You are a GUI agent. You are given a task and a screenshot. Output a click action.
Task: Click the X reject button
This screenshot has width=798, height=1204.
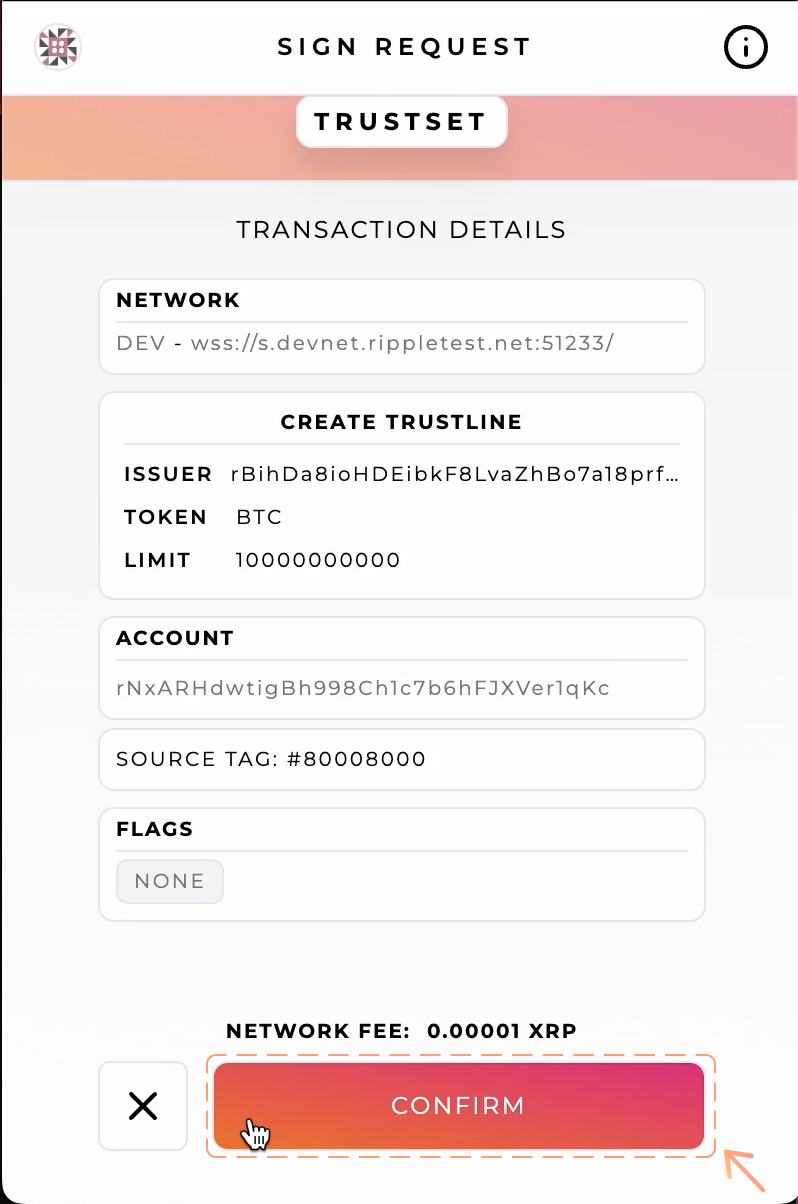click(x=143, y=1105)
